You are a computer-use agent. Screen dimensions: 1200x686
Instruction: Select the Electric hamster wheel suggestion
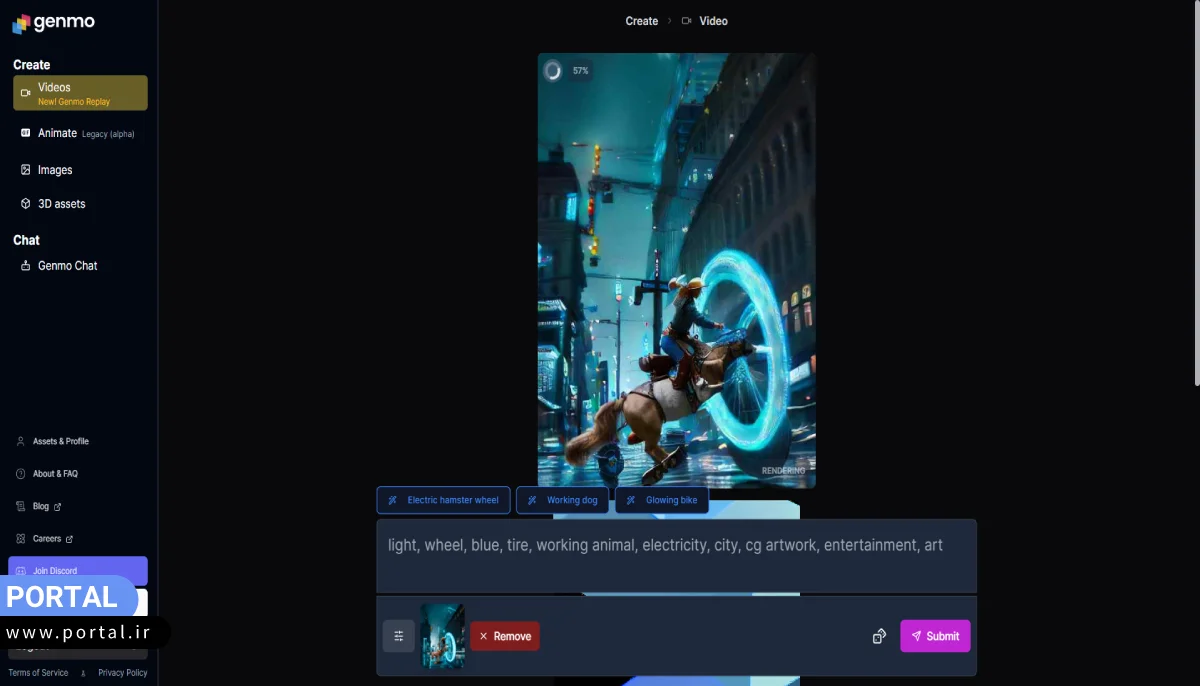point(443,500)
